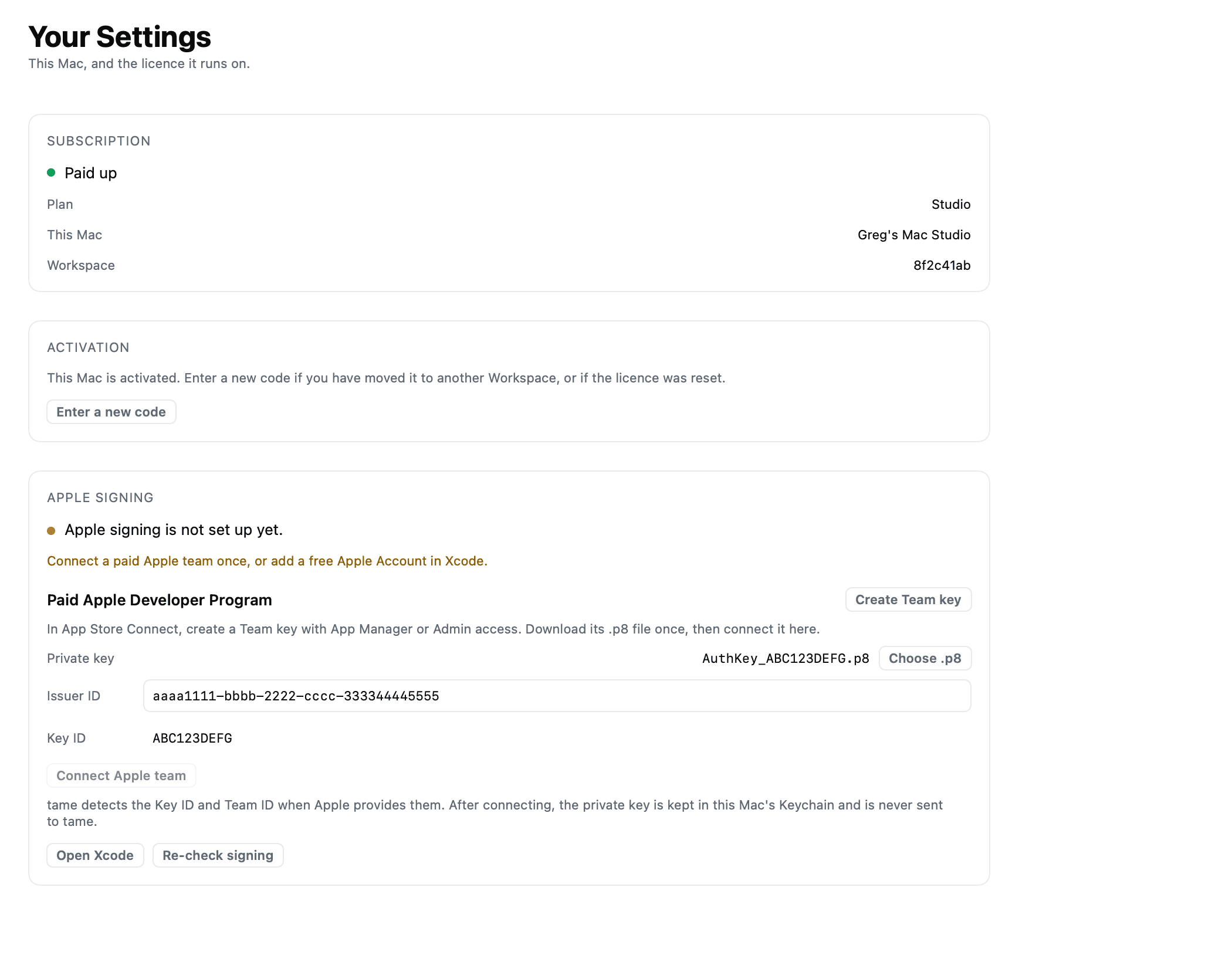The image size is (1232, 962).
Task: Focus the Issuer ID input field
Action: pos(557,696)
